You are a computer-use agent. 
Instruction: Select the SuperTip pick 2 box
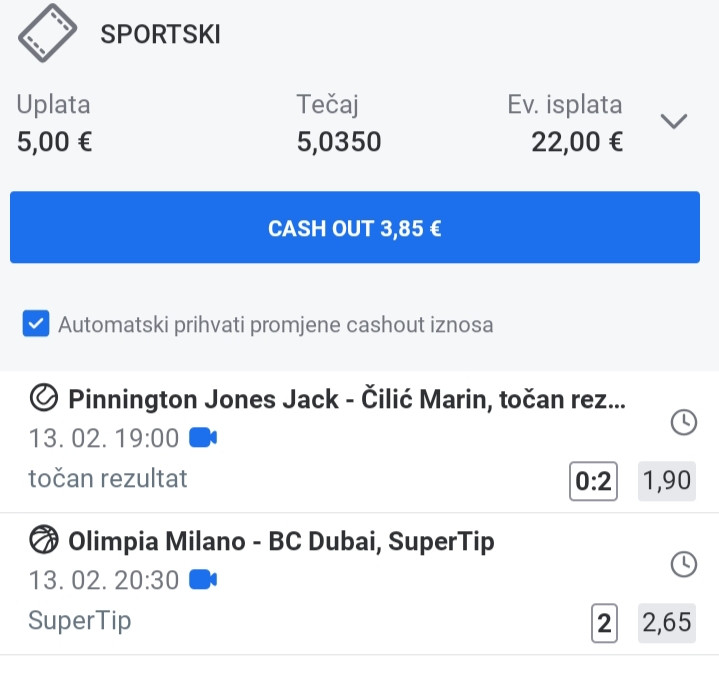tap(604, 623)
